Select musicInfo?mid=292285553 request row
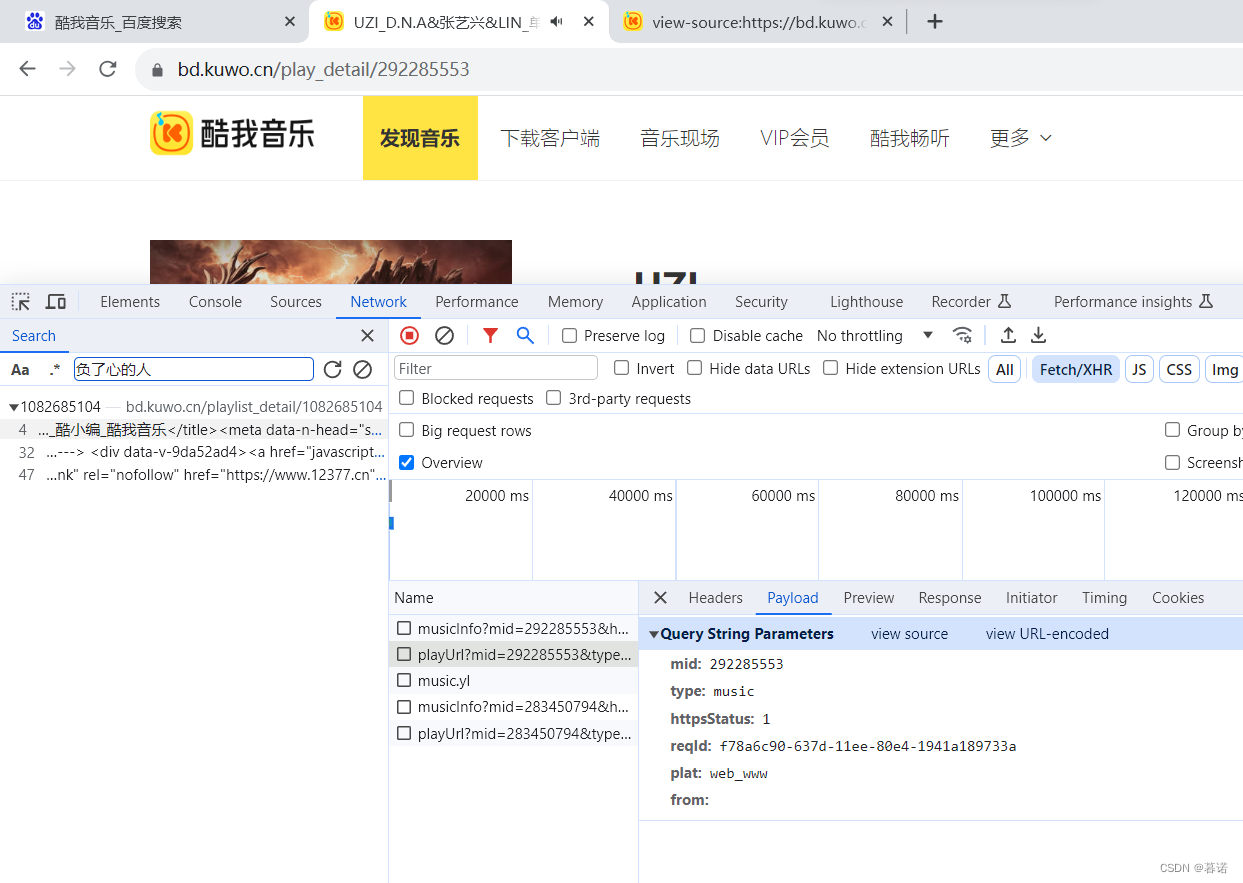This screenshot has width=1243, height=883. tap(513, 629)
